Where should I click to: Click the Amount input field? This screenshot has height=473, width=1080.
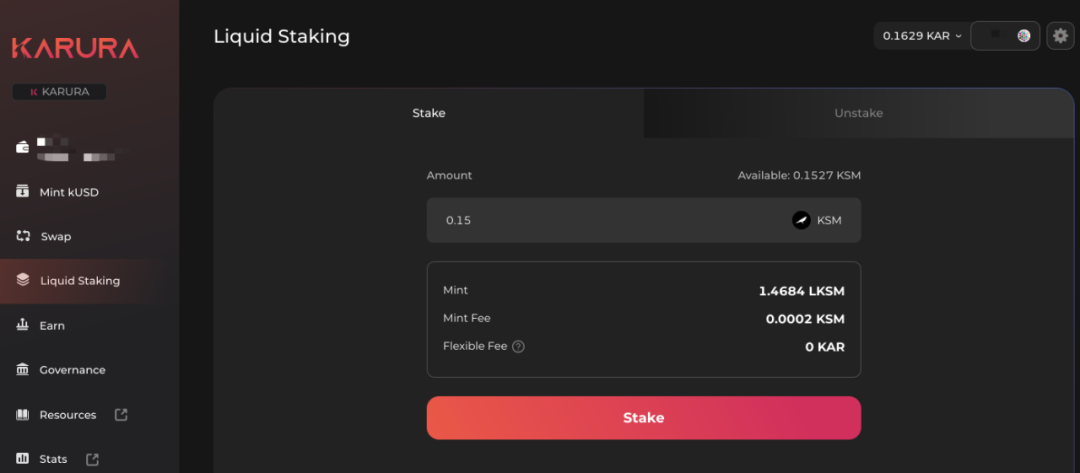[600, 220]
